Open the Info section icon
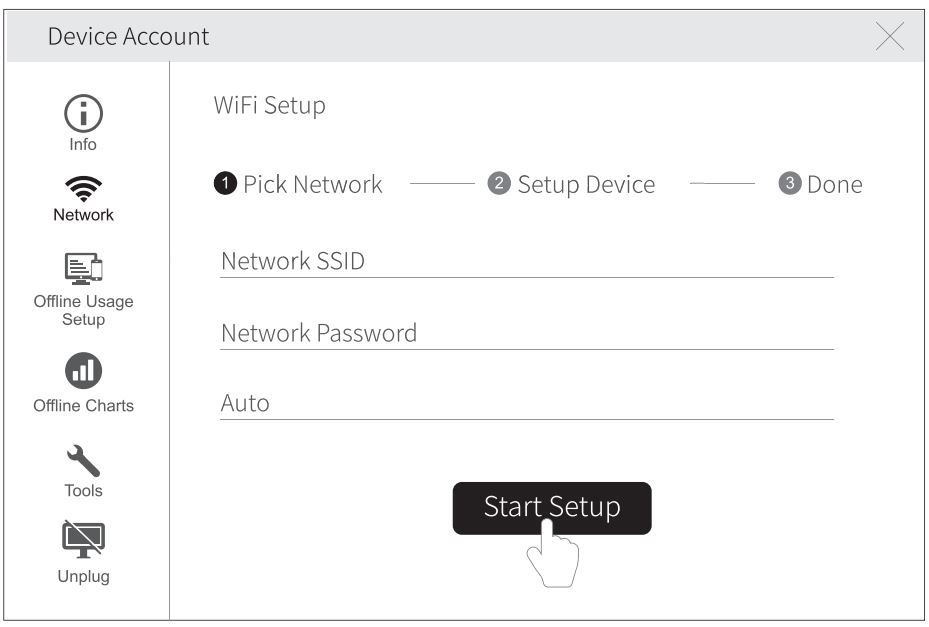This screenshot has height=627, width=929. click(x=83, y=114)
